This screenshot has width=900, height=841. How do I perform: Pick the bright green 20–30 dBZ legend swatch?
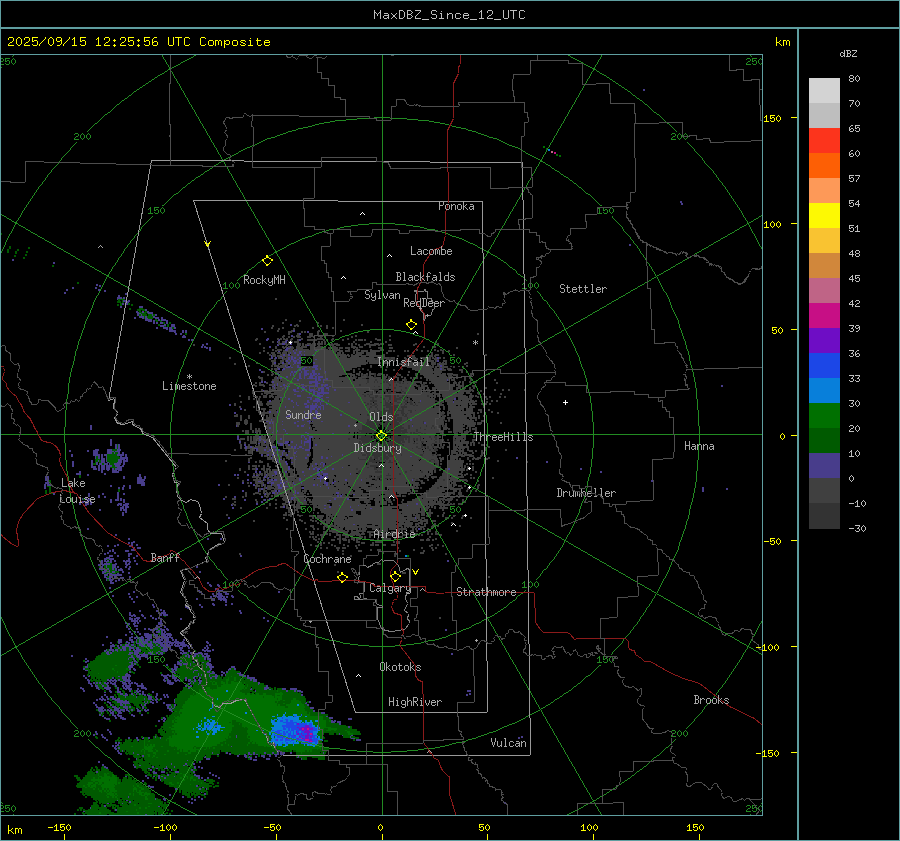pyautogui.click(x=824, y=415)
